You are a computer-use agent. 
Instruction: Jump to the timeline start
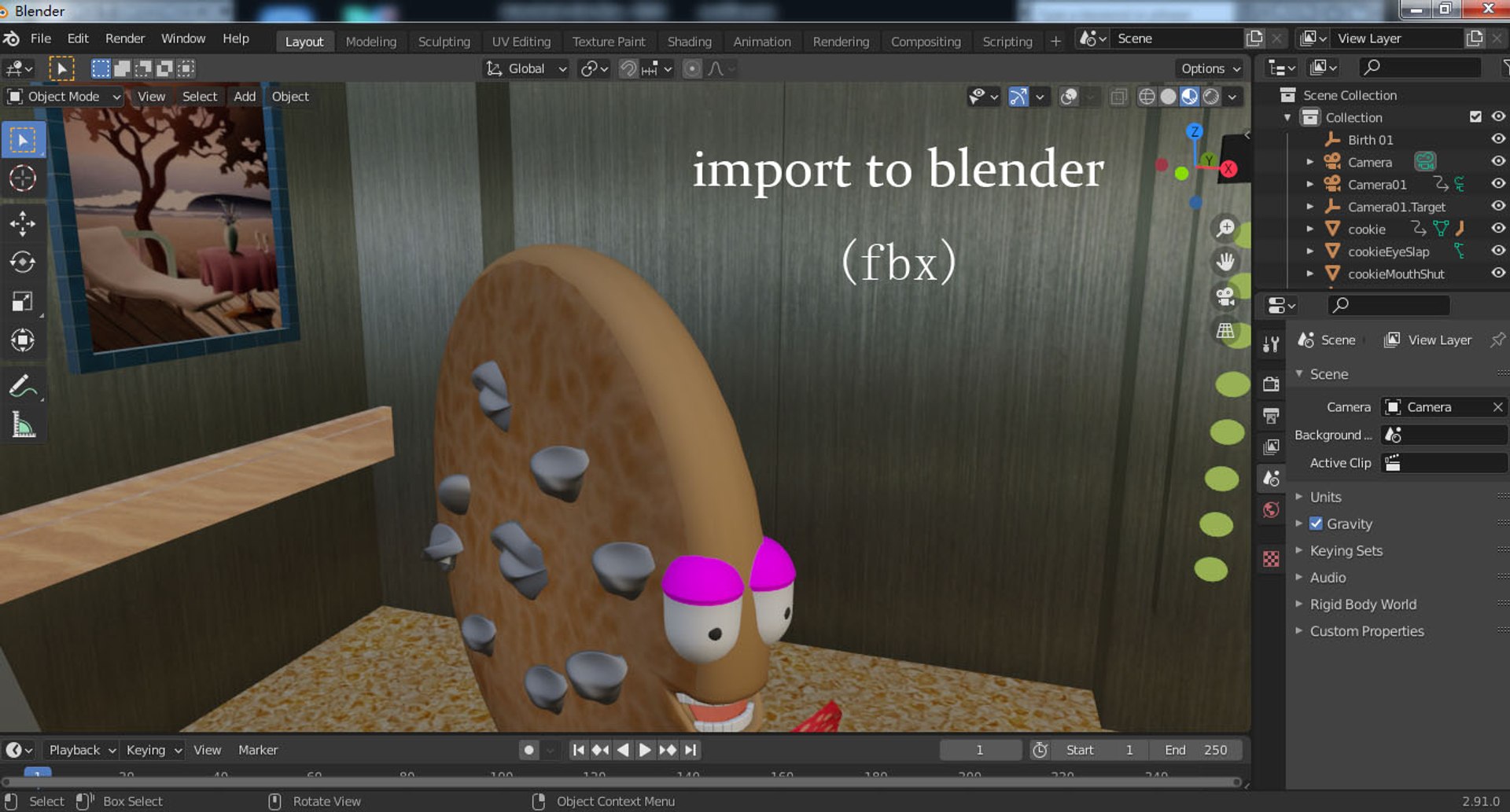point(578,750)
